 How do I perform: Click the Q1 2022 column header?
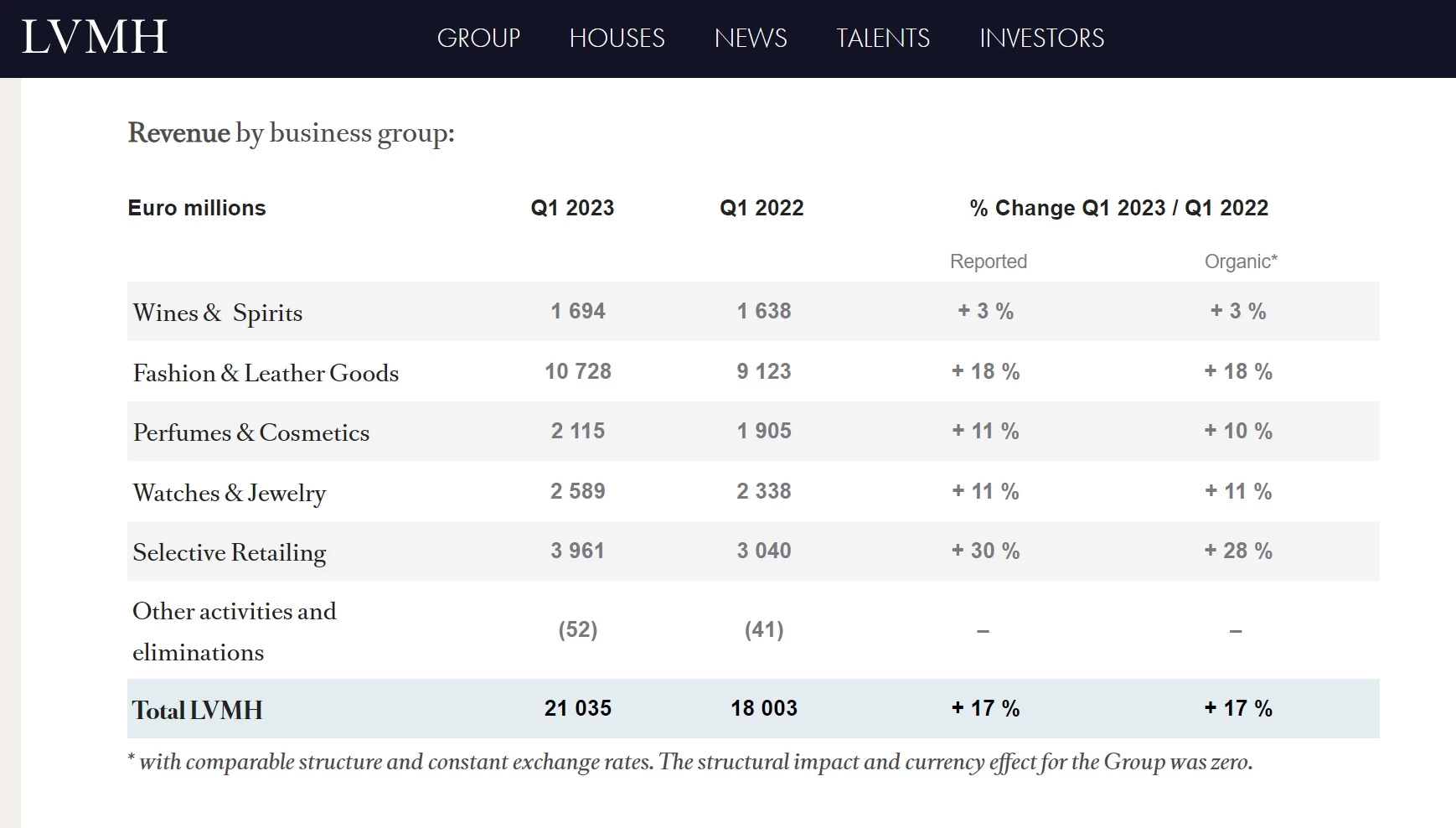point(761,208)
